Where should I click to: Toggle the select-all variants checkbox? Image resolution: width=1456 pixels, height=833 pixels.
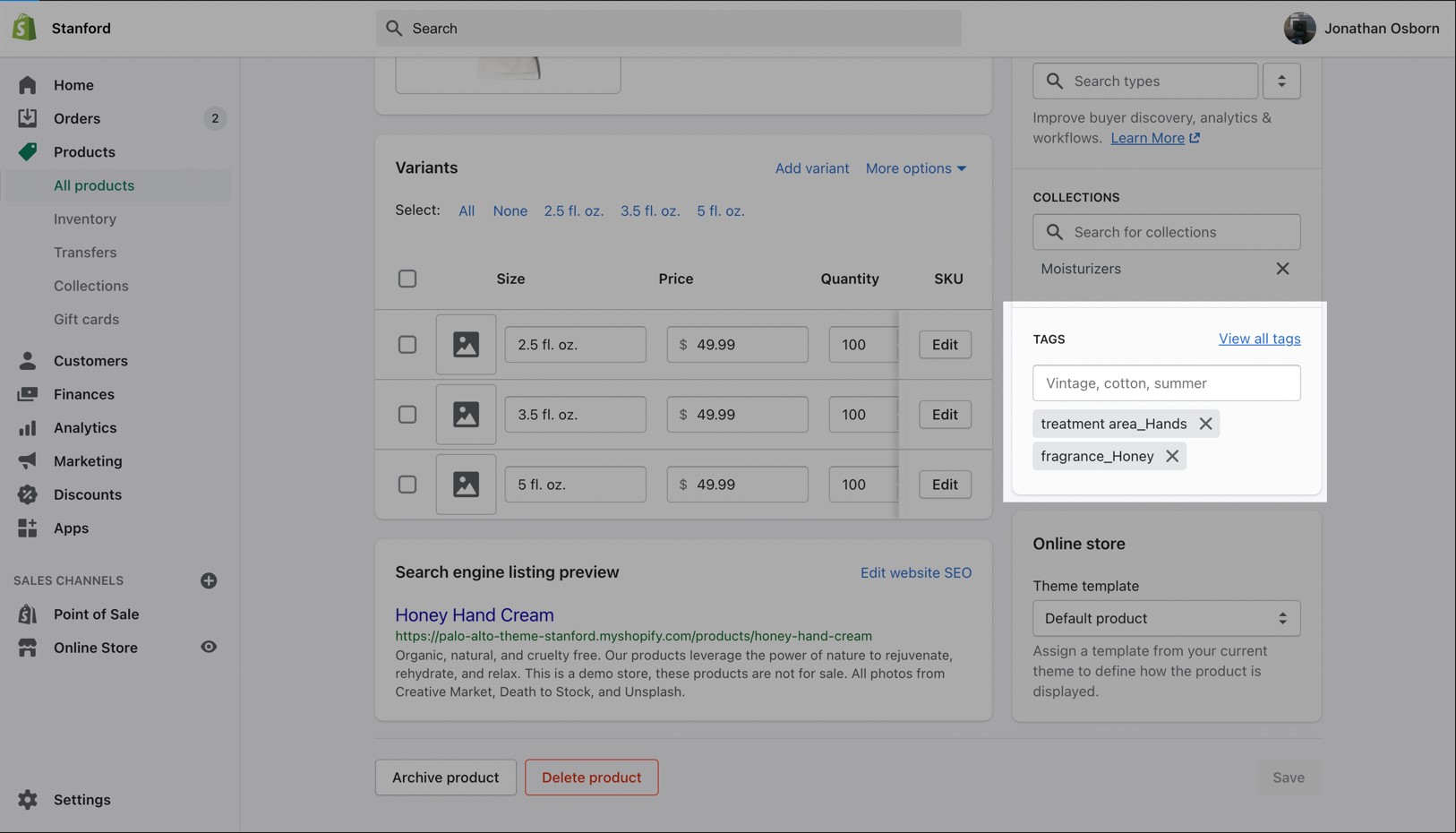point(407,279)
